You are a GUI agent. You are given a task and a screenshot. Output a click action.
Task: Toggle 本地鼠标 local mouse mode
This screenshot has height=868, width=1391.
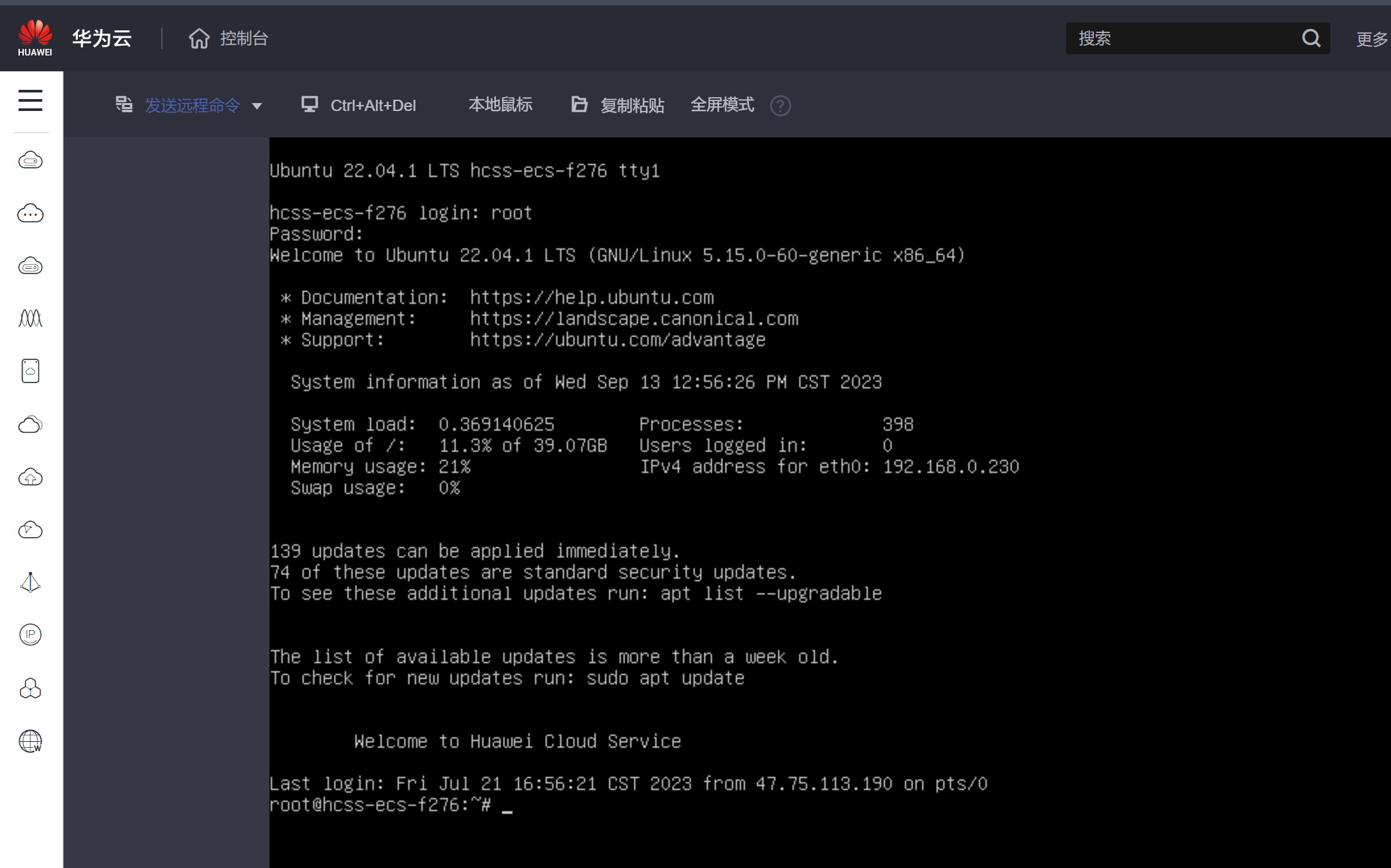501,105
